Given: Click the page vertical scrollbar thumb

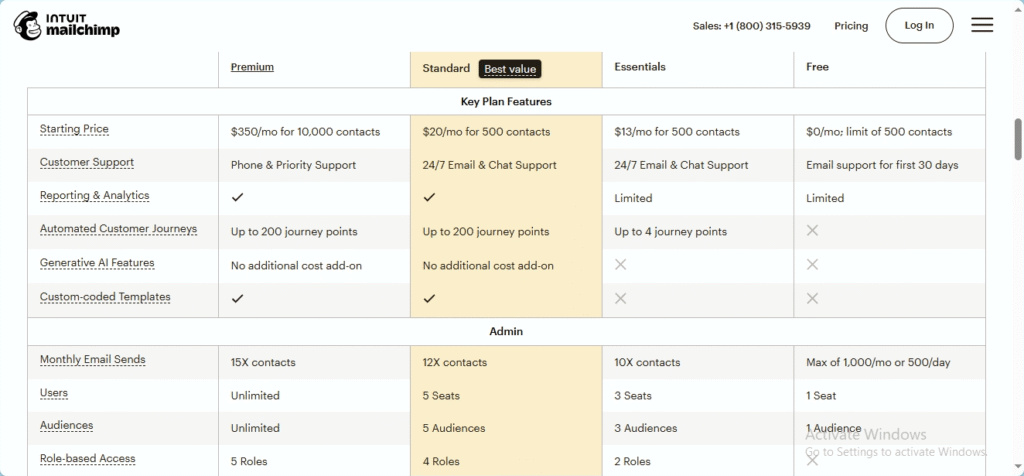Looking at the screenshot, I should click(x=1018, y=139).
